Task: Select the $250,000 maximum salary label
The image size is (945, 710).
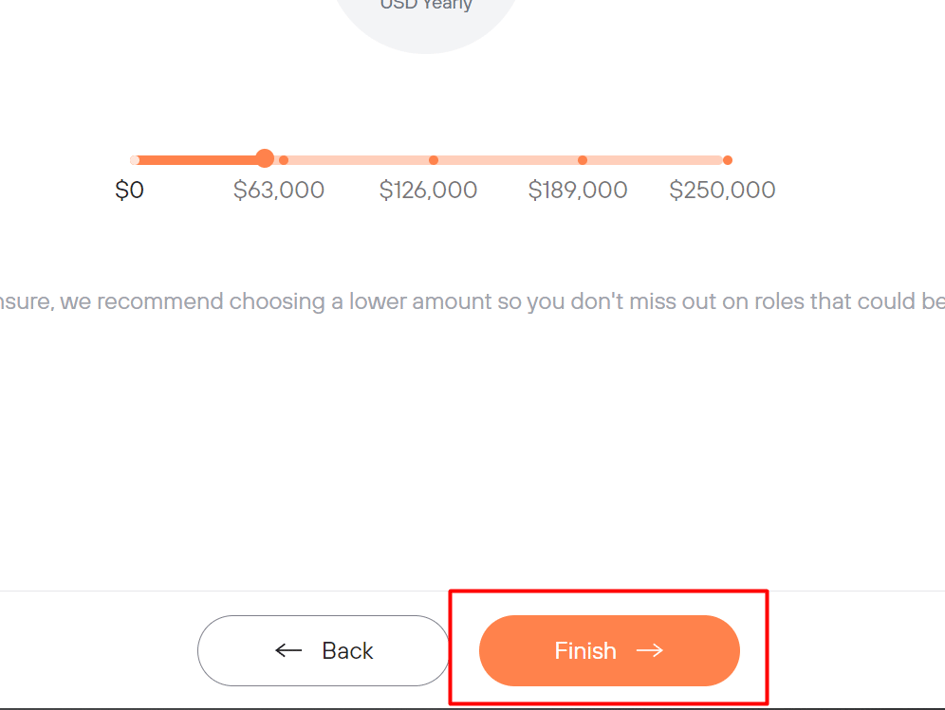Action: point(722,189)
